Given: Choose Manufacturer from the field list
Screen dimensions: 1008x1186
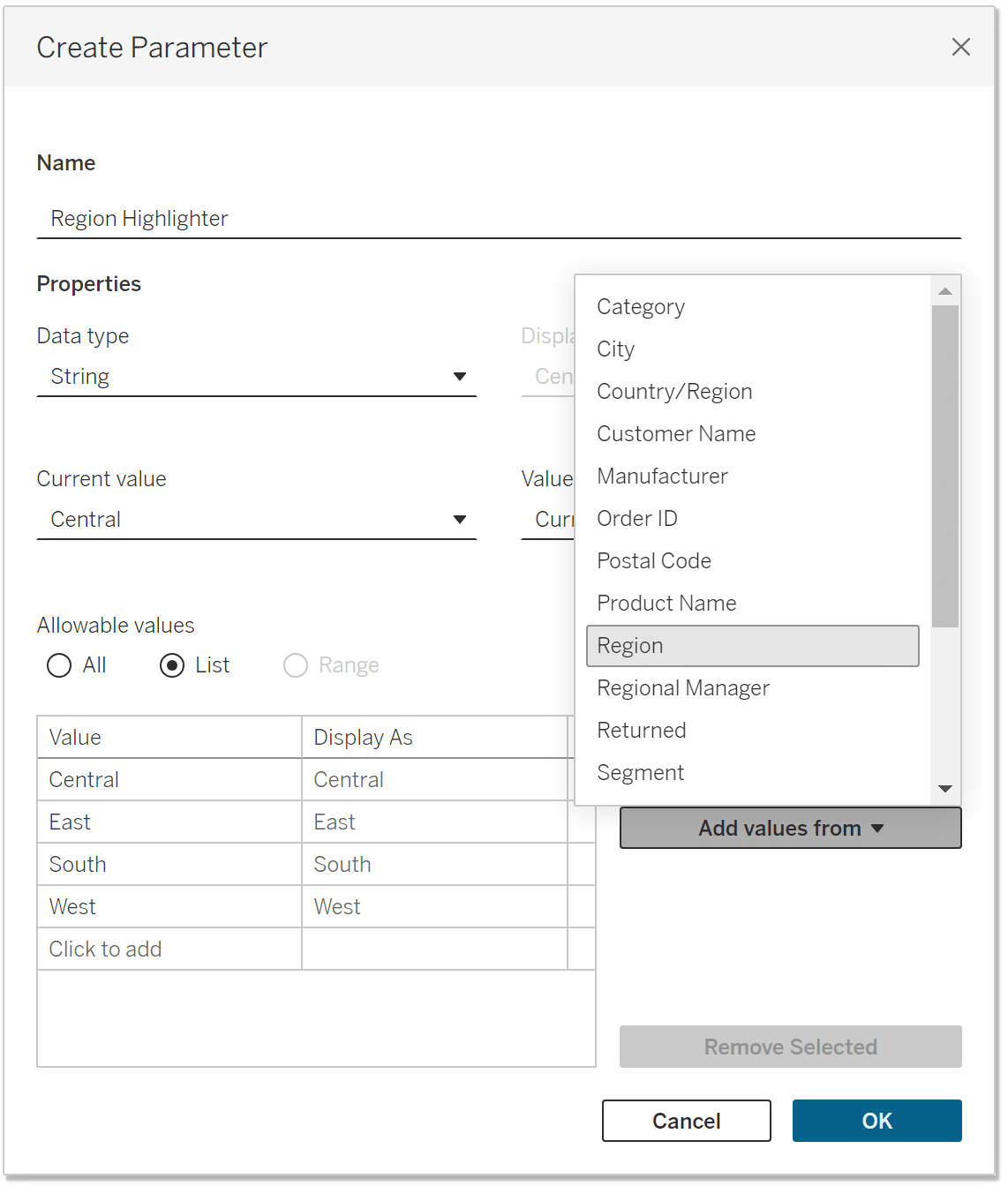Looking at the screenshot, I should point(753,477).
